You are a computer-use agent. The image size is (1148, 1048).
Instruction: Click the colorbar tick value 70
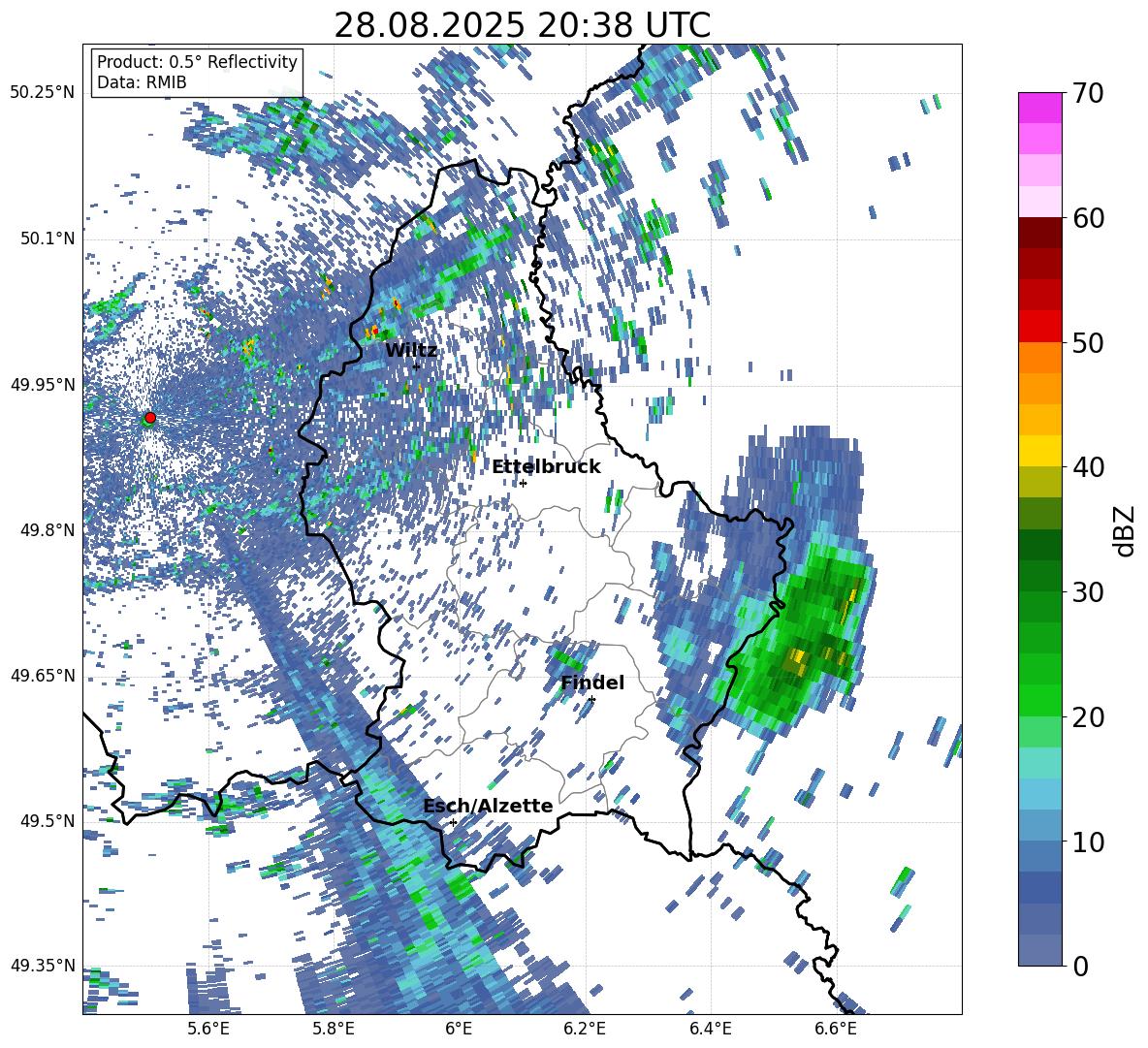point(1088,93)
